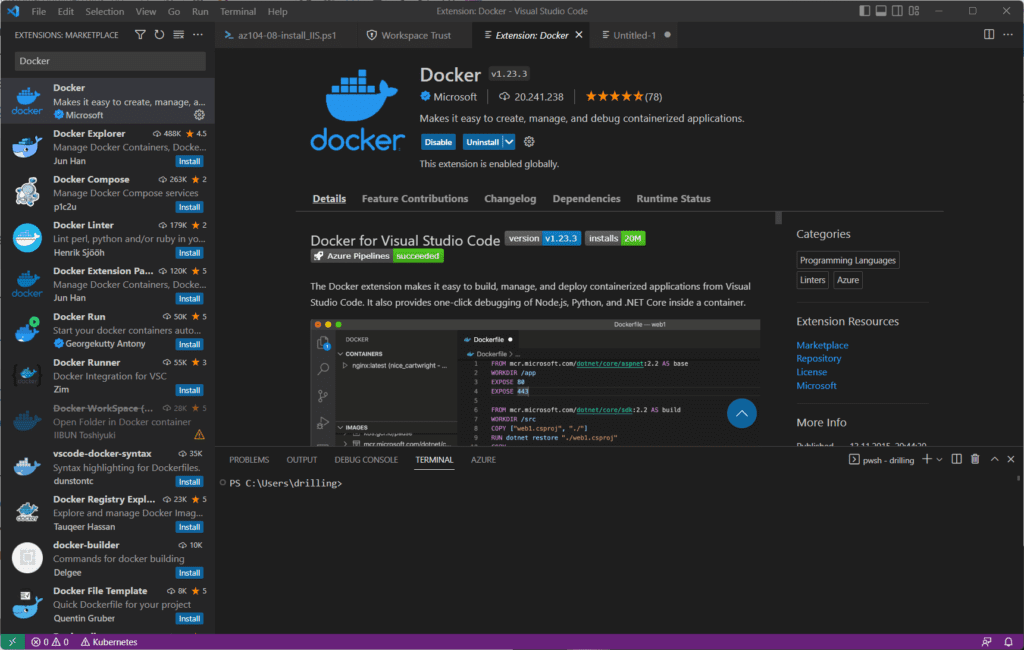Open Runtime Status tab

(x=673, y=199)
